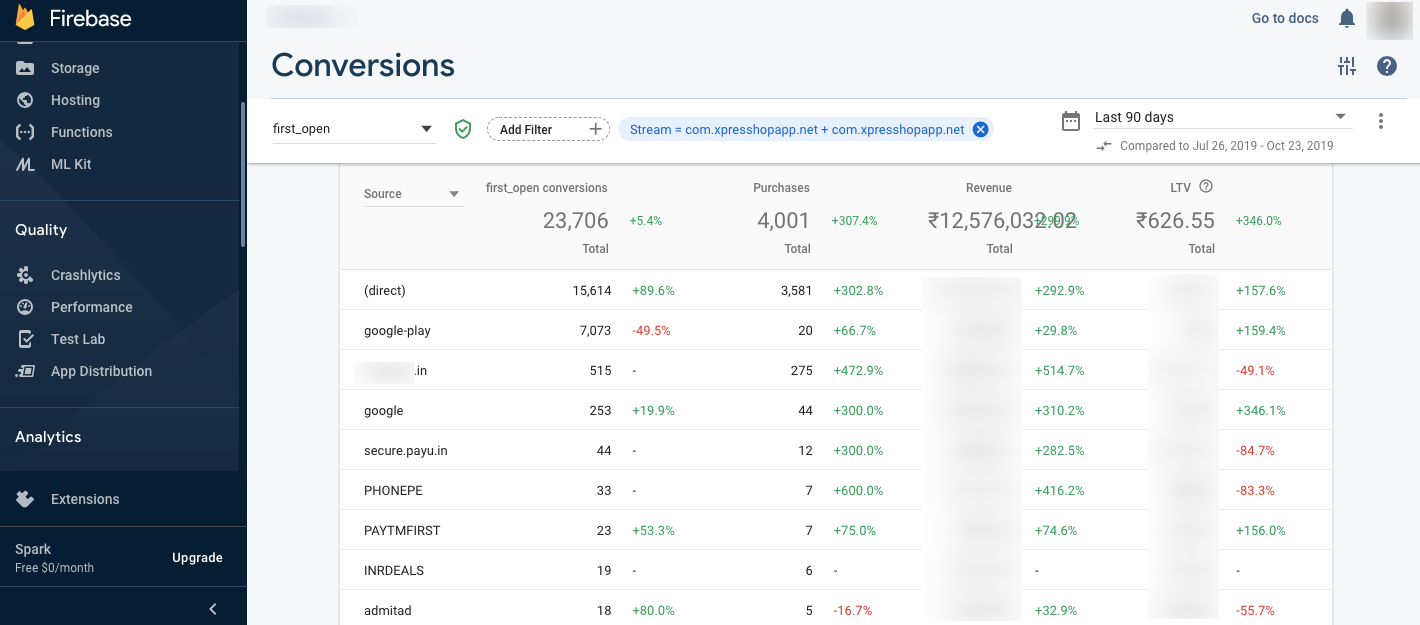Screen dimensions: 1420x625
Task: Click the Compared to date range text
Action: pyautogui.click(x=1226, y=146)
